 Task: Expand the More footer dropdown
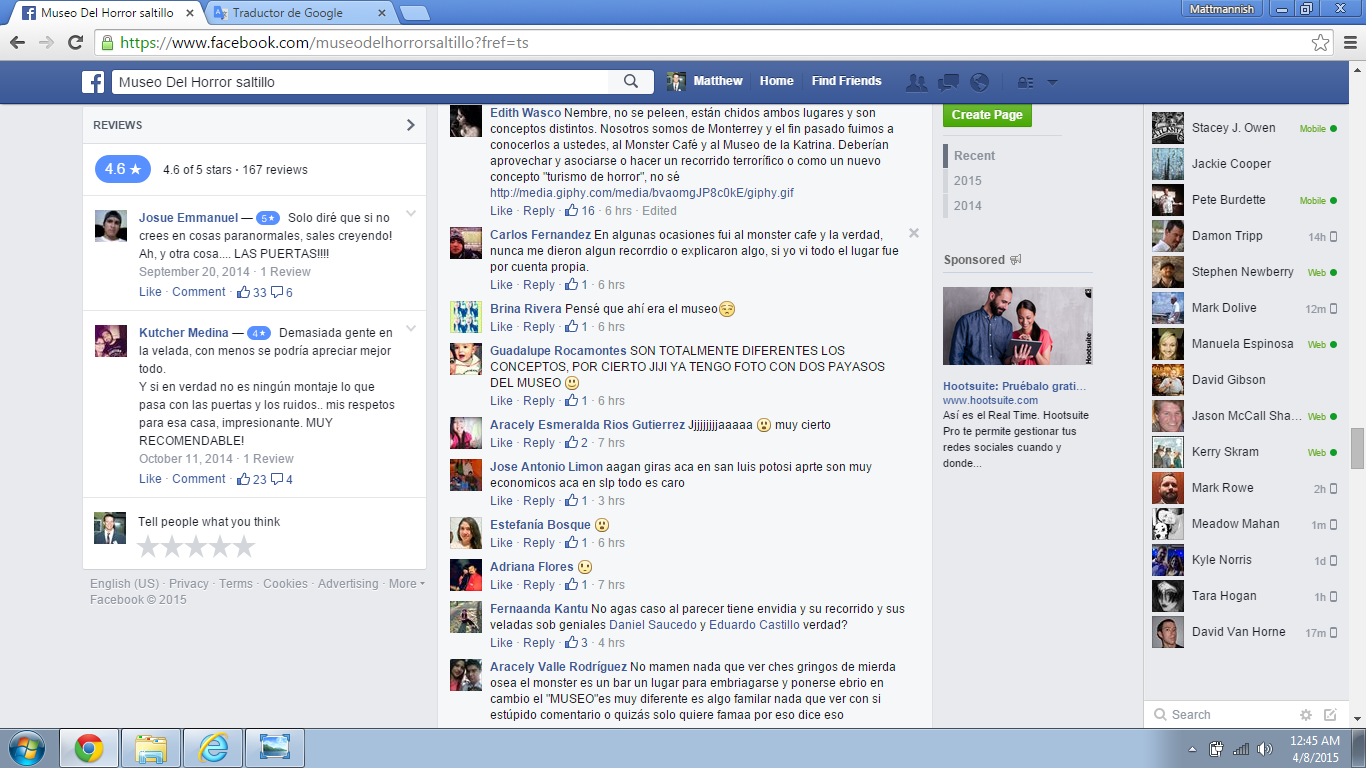tap(407, 584)
